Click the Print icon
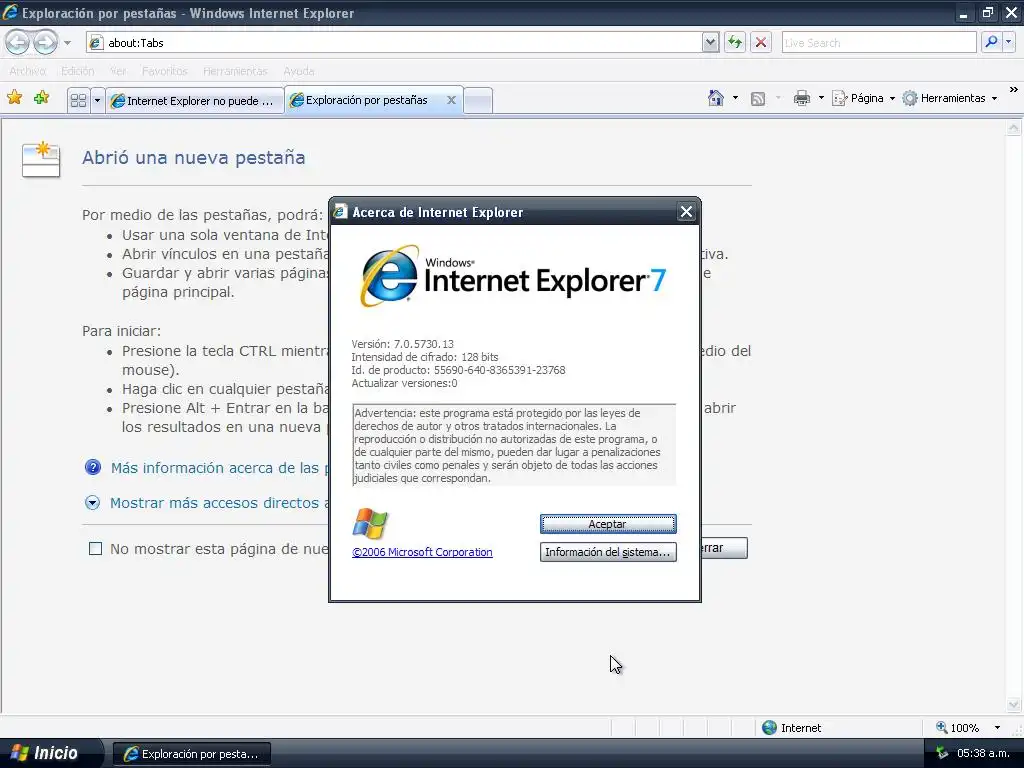 (x=801, y=98)
